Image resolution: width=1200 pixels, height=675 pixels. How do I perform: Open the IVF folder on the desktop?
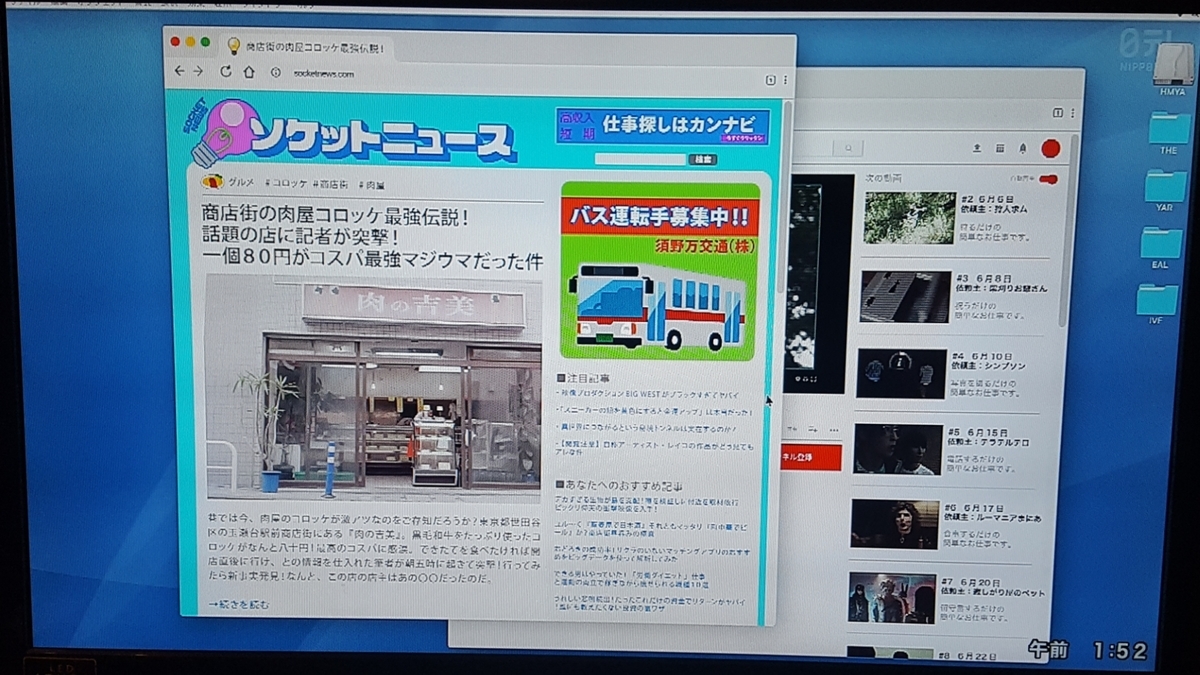(x=1157, y=305)
